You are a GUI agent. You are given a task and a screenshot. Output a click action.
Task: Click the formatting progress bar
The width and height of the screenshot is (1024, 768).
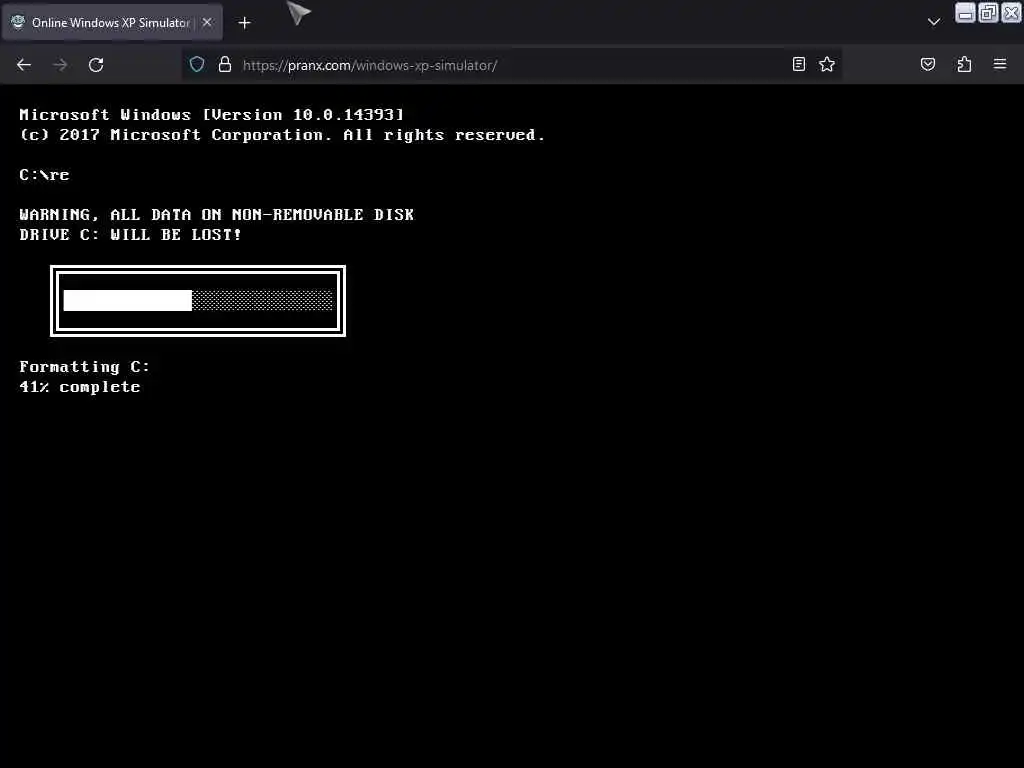[198, 300]
